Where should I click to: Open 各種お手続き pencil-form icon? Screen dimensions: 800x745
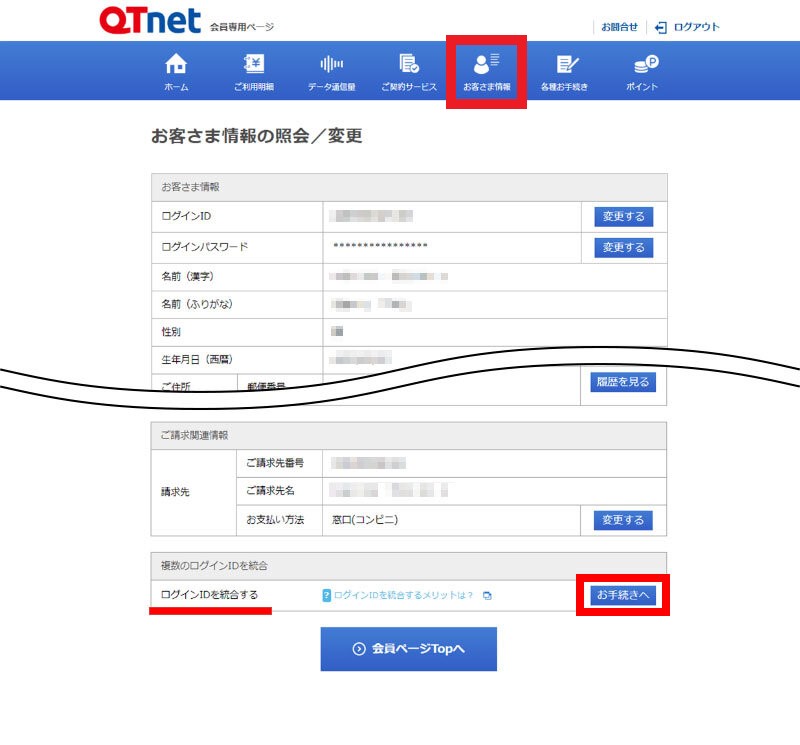[x=567, y=65]
